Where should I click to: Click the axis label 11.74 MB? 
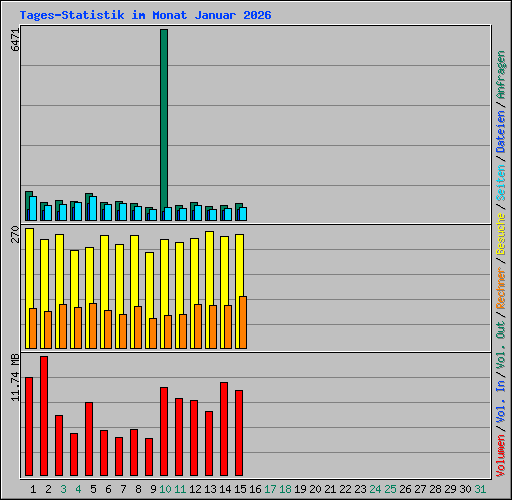[x=15, y=377]
